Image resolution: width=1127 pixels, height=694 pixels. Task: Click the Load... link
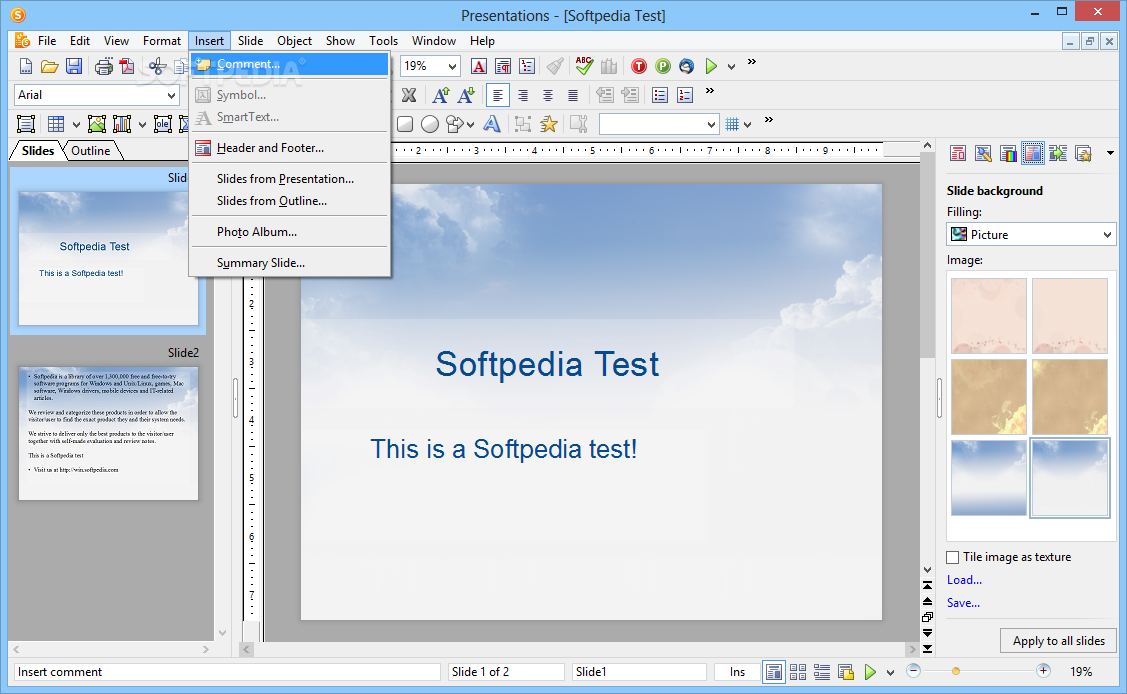tap(964, 580)
